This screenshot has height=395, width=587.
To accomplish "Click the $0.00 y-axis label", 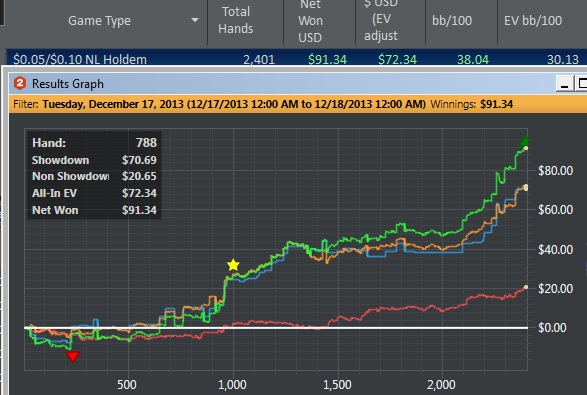I will (x=552, y=328).
